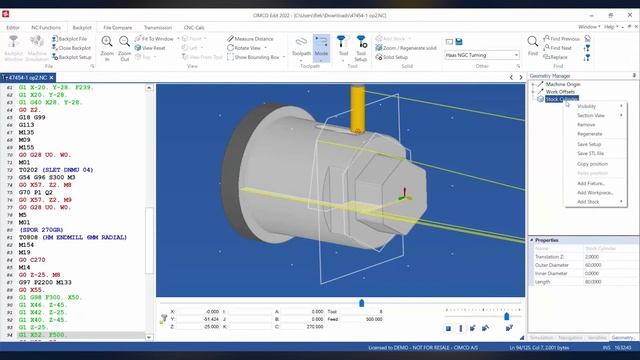640x360 pixels.
Task: Click the next tool change icon
Action: tap(587, 58)
